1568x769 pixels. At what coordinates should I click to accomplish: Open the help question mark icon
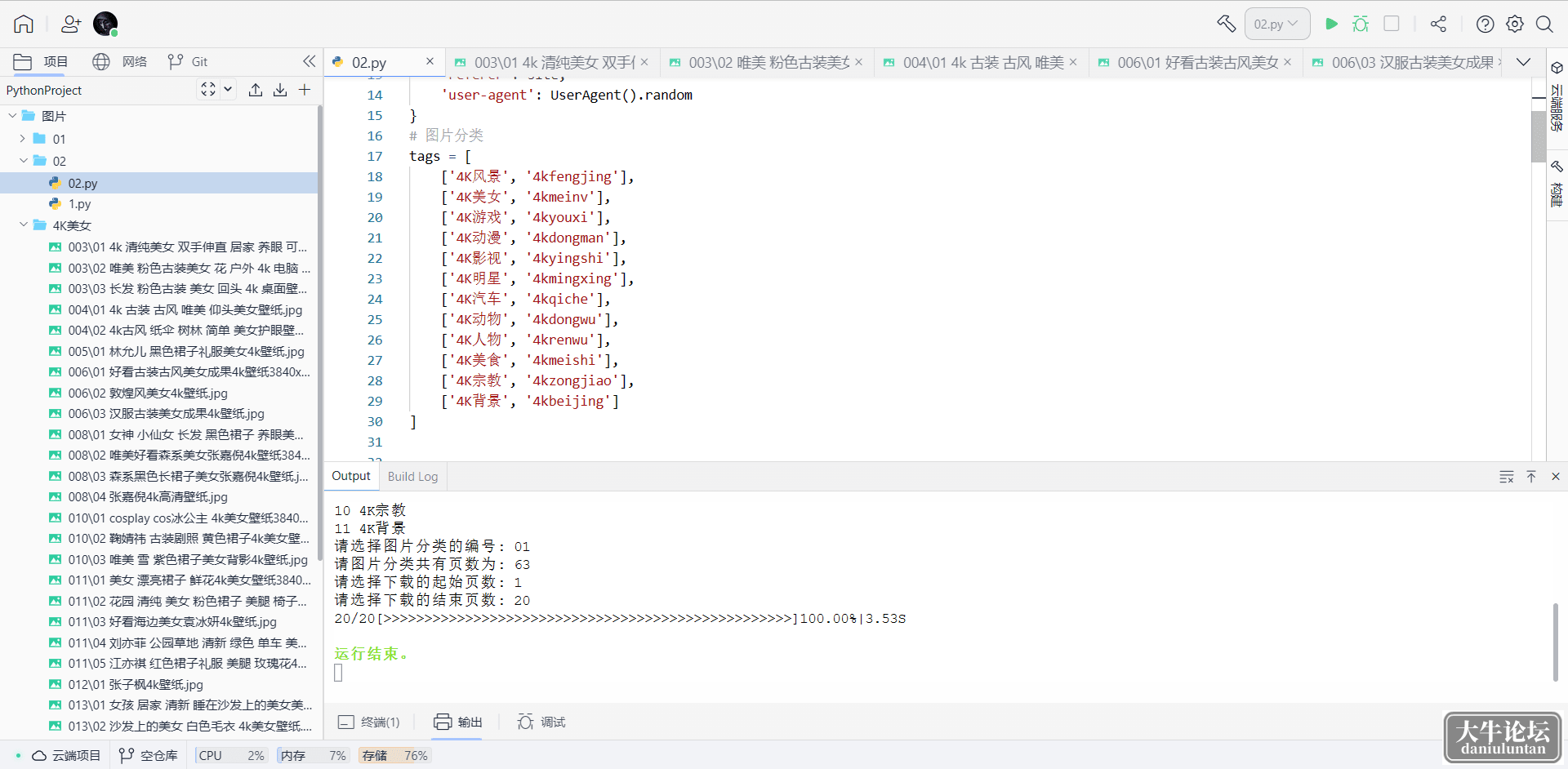pos(1486,24)
